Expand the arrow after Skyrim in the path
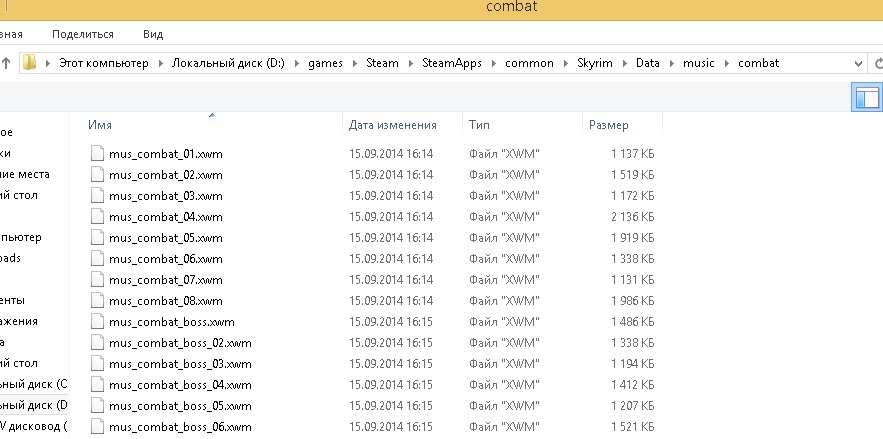 pos(626,63)
